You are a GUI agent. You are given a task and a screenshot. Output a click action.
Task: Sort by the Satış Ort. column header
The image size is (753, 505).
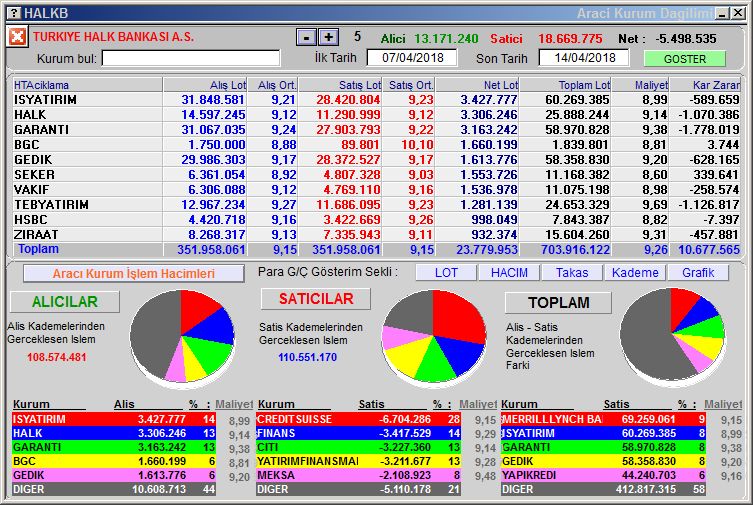coord(409,85)
